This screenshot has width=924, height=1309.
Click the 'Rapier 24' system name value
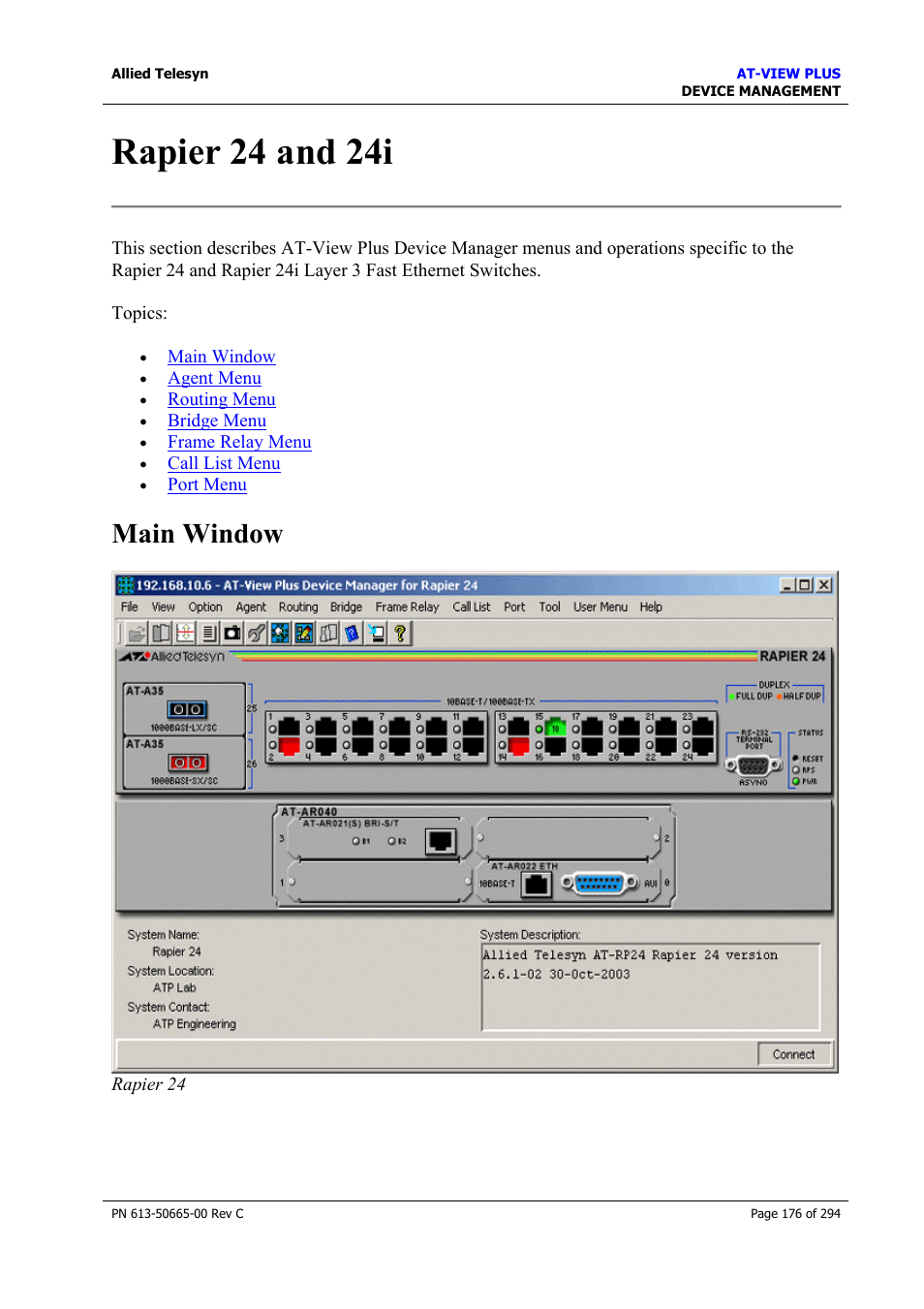point(176,952)
